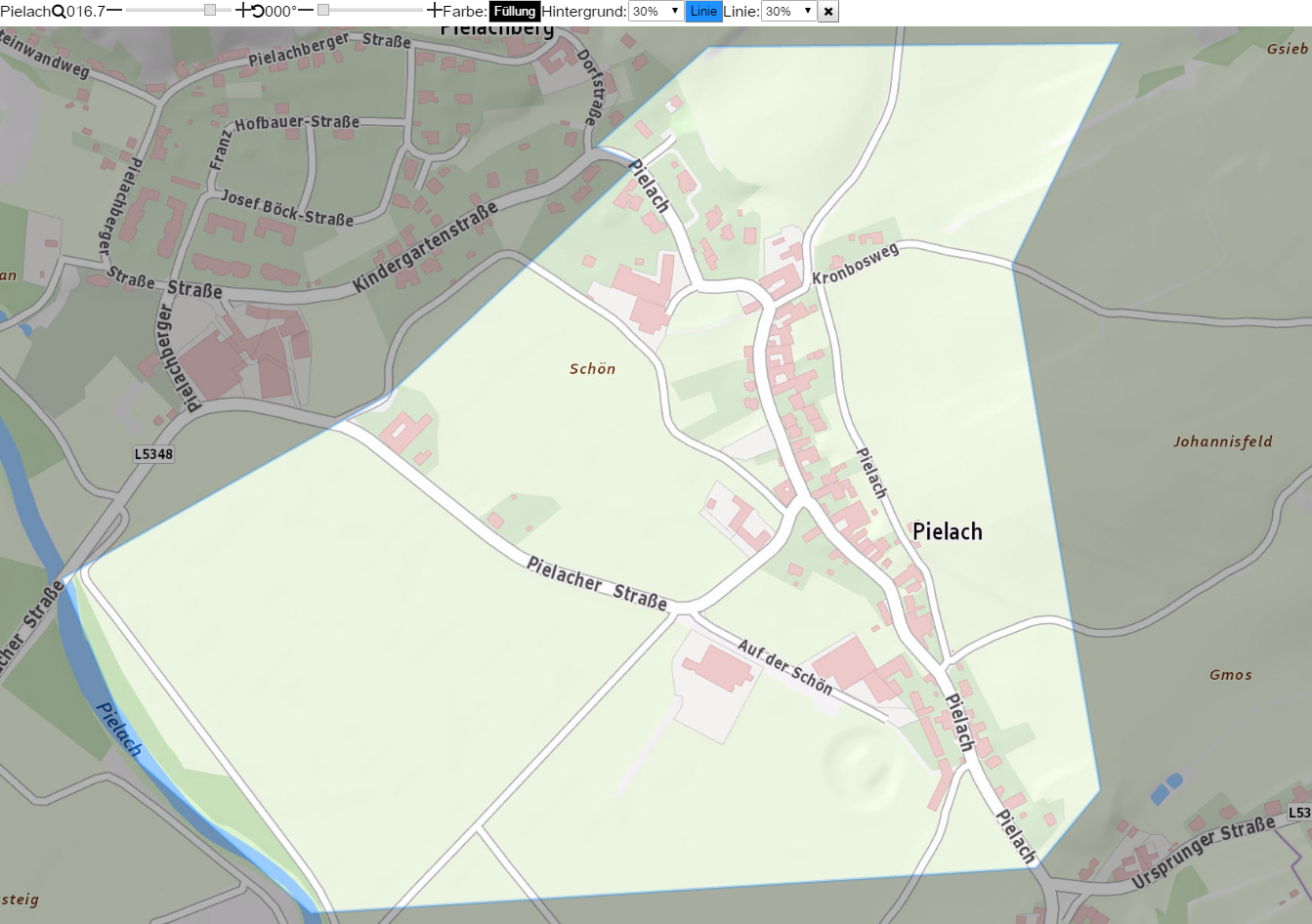Screen dimensions: 1312x924
Task: Click the Pielacher Straße road label
Action: point(596,583)
